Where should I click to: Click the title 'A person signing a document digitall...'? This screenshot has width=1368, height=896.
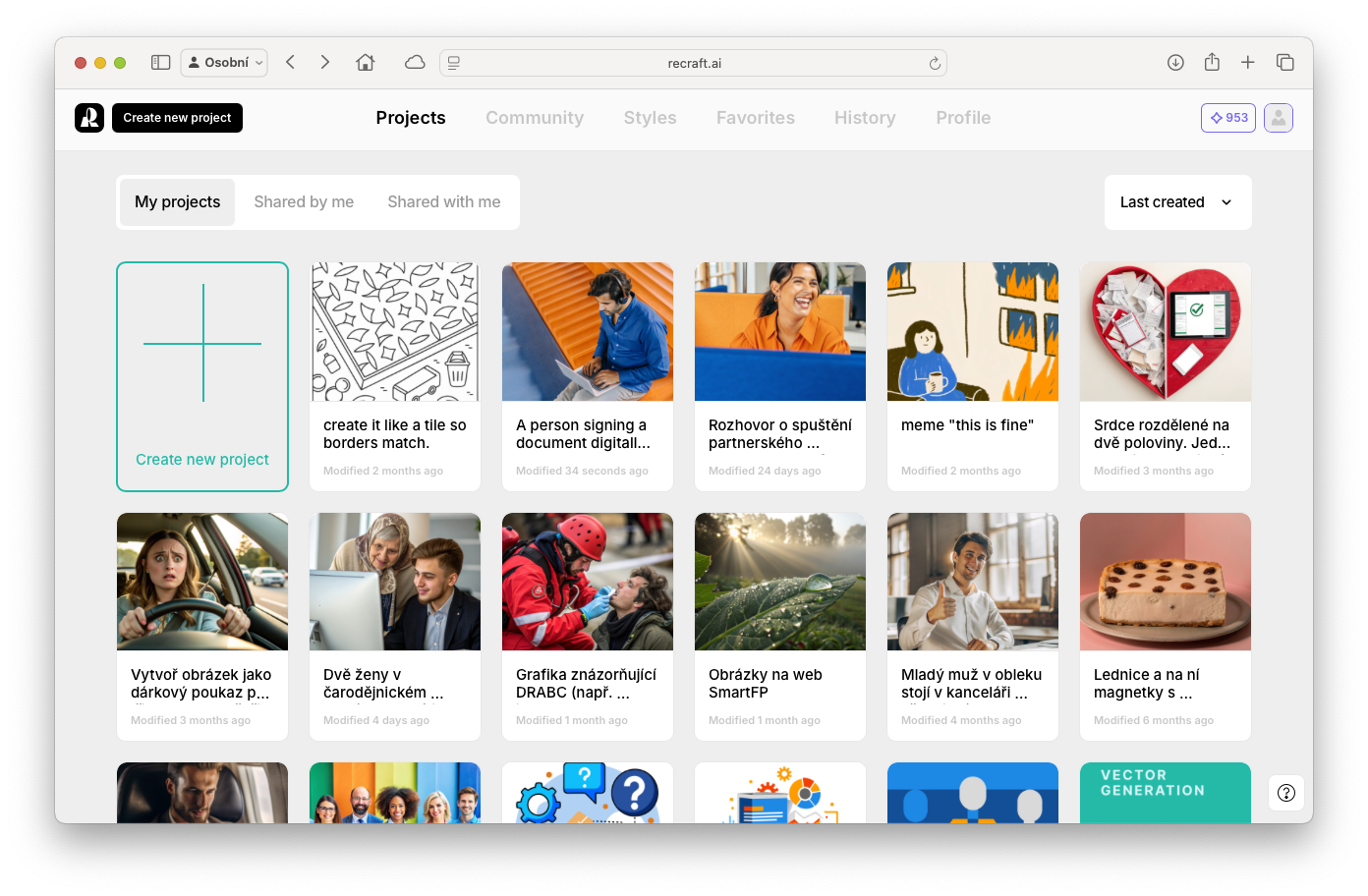click(583, 434)
